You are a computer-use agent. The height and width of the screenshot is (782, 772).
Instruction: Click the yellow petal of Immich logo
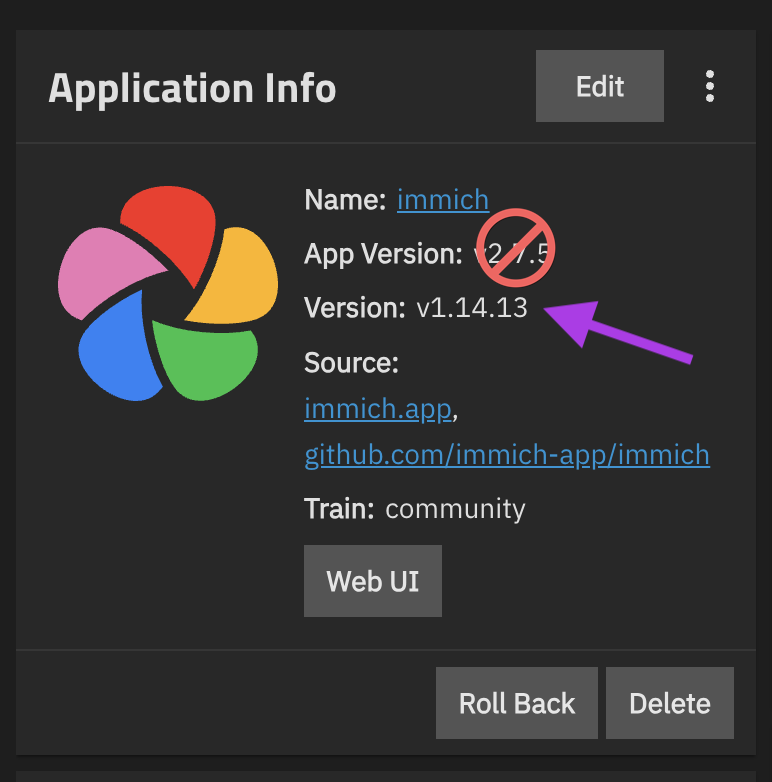[x=237, y=278]
